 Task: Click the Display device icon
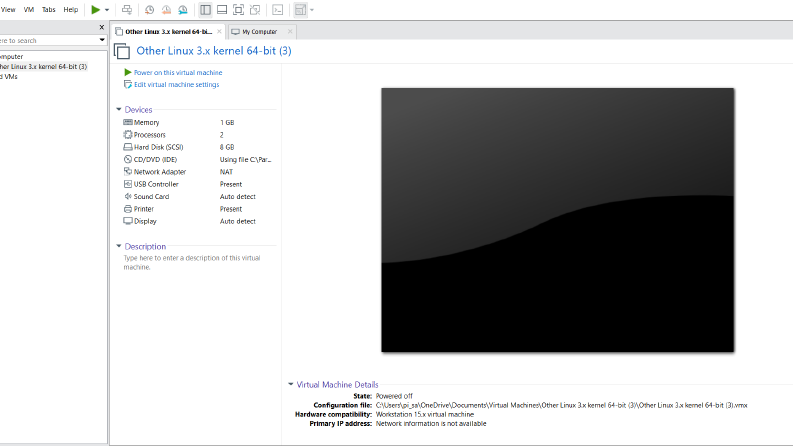128,221
